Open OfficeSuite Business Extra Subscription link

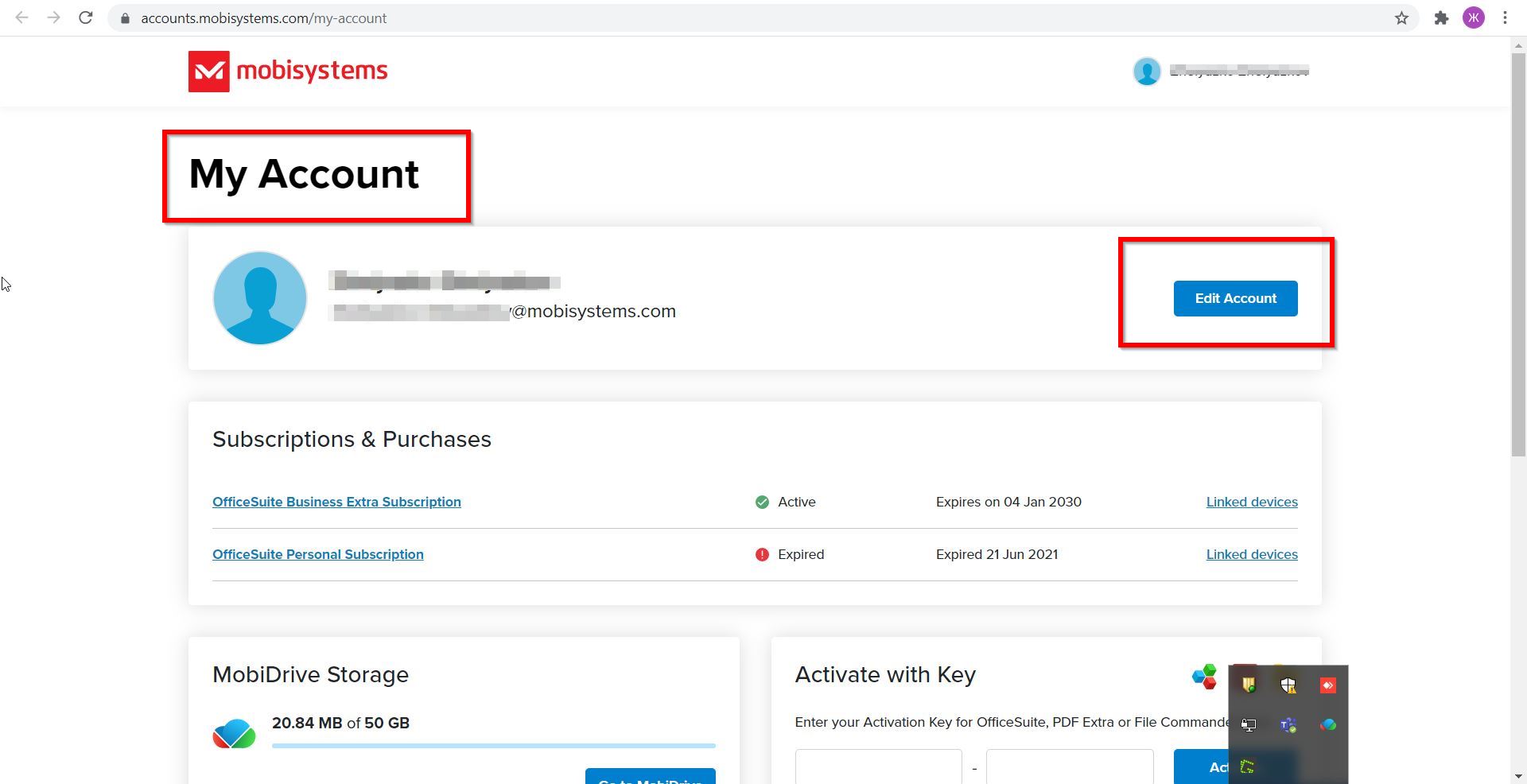tap(336, 502)
